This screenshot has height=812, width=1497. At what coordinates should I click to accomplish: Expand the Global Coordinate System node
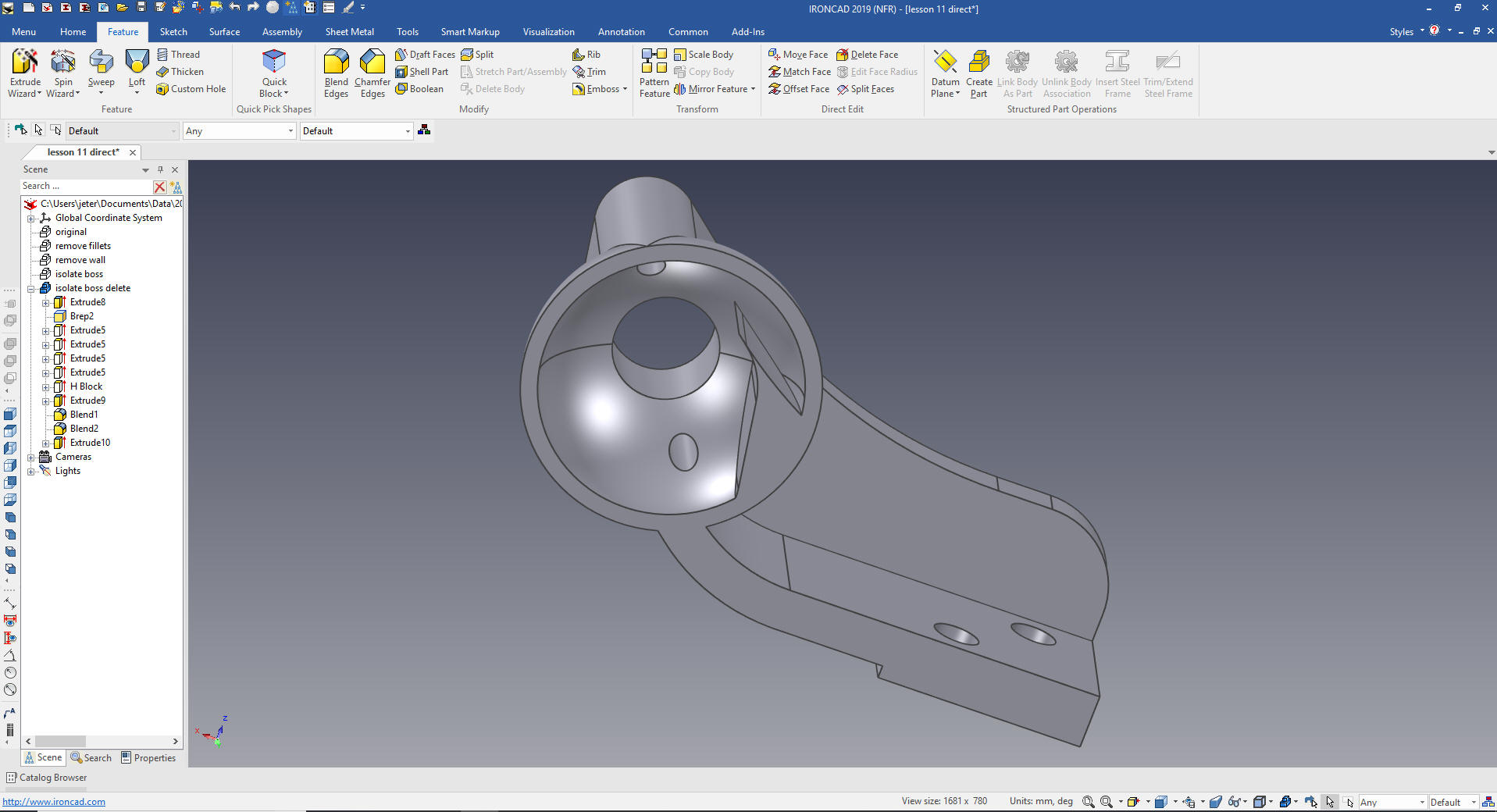31,219
